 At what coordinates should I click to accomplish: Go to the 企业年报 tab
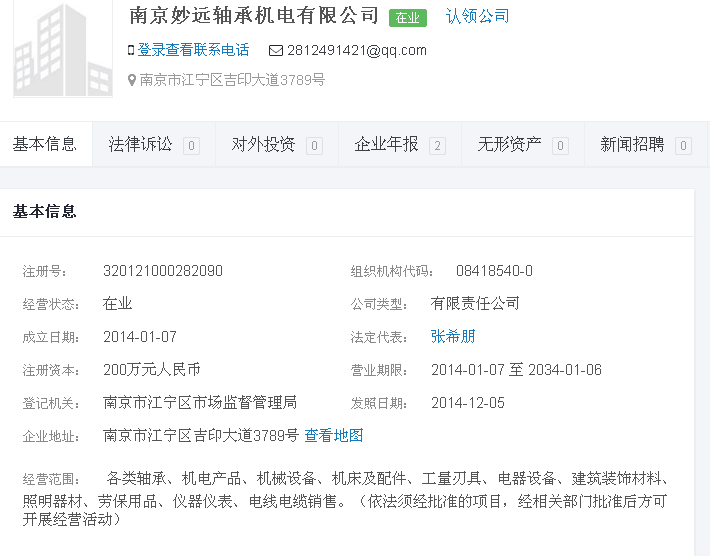pyautogui.click(x=387, y=144)
